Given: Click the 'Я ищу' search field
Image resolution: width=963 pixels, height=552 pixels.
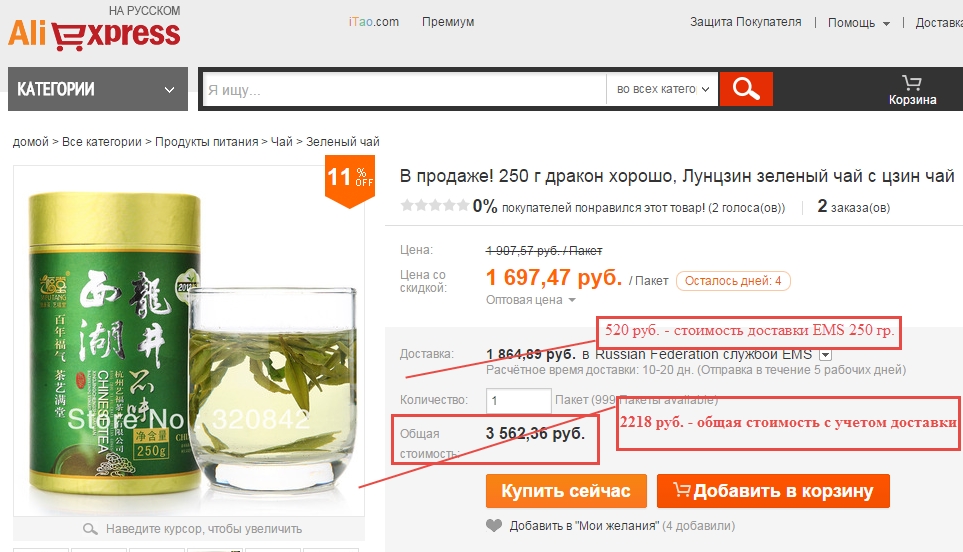Looking at the screenshot, I should (404, 90).
